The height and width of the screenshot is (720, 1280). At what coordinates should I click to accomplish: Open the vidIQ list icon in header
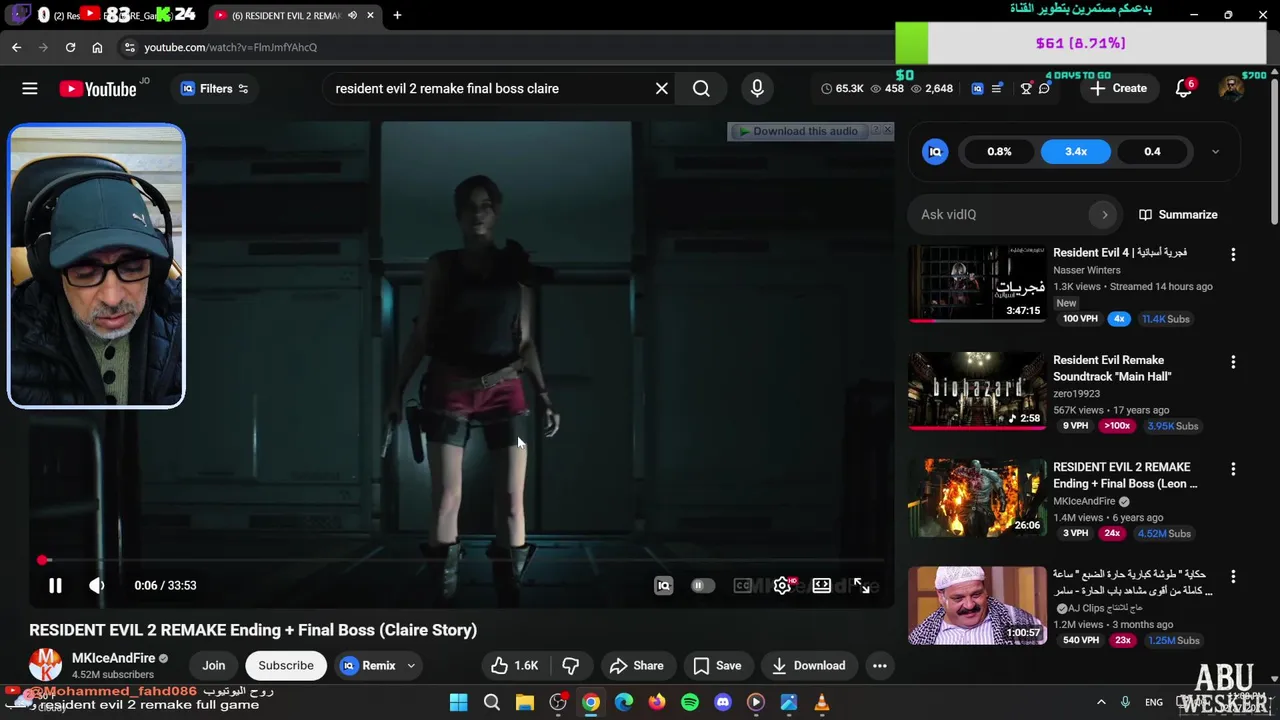point(997,89)
